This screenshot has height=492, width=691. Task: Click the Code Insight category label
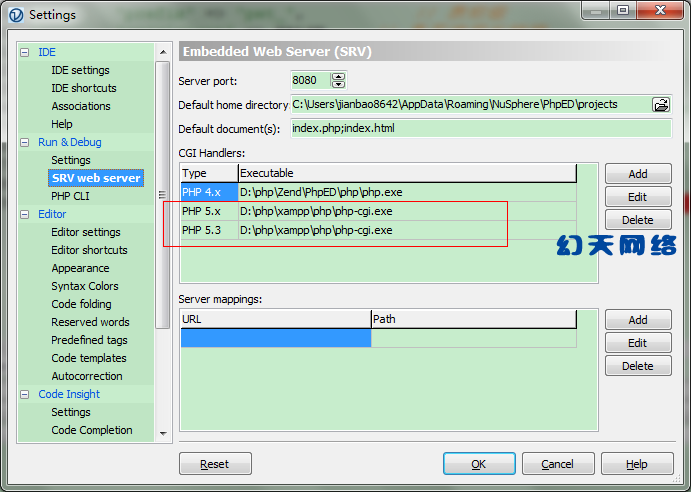pyautogui.click(x=69, y=394)
